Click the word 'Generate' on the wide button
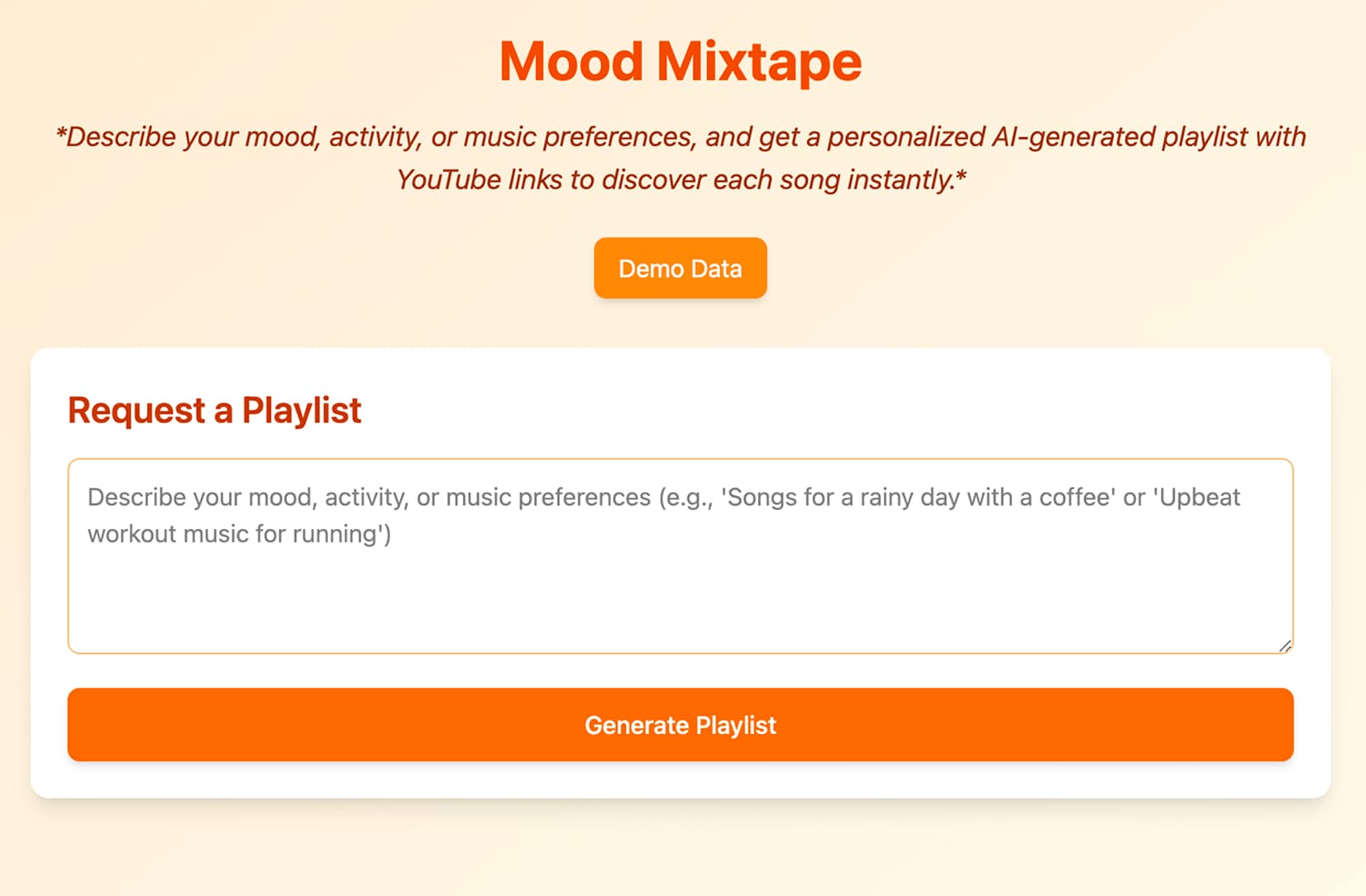Viewport: 1366px width, 896px height. coord(636,726)
